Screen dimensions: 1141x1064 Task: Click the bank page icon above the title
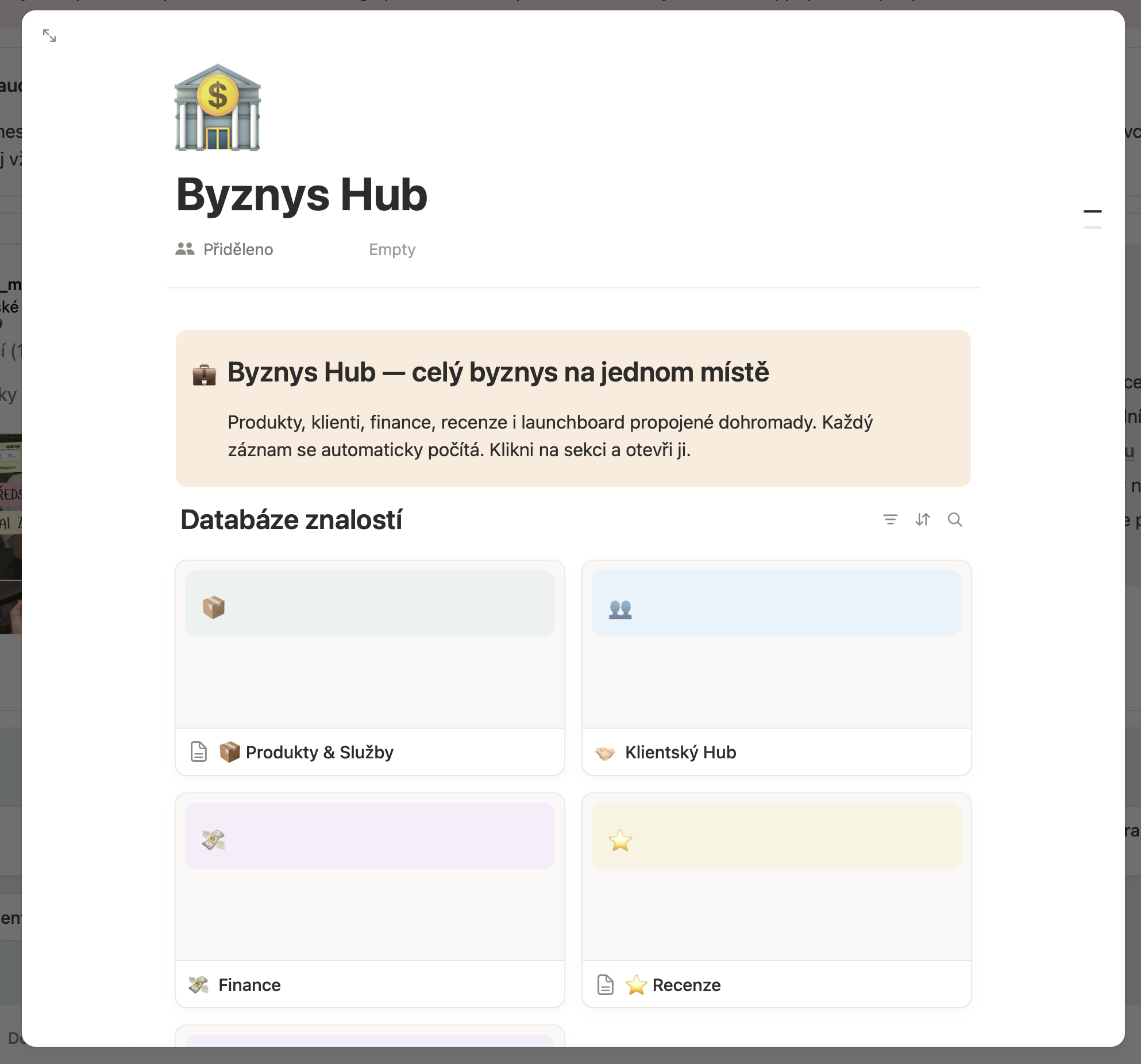[218, 107]
